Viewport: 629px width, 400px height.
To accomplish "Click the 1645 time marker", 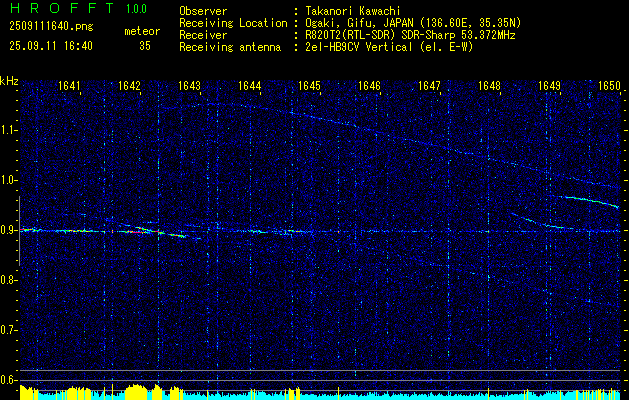I will click(309, 86).
